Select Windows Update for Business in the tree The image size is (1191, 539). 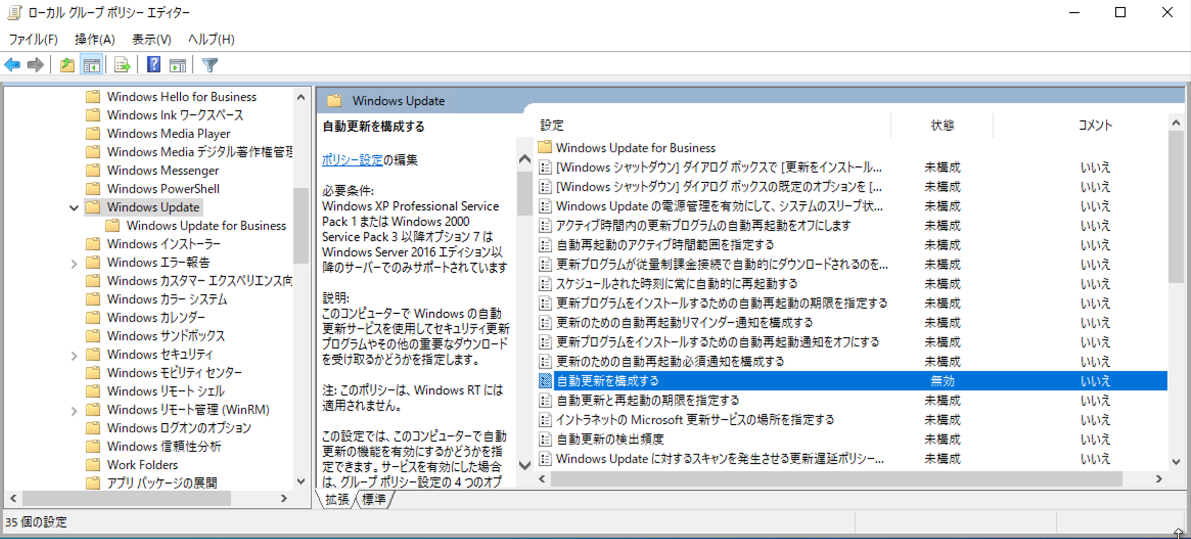coord(207,225)
